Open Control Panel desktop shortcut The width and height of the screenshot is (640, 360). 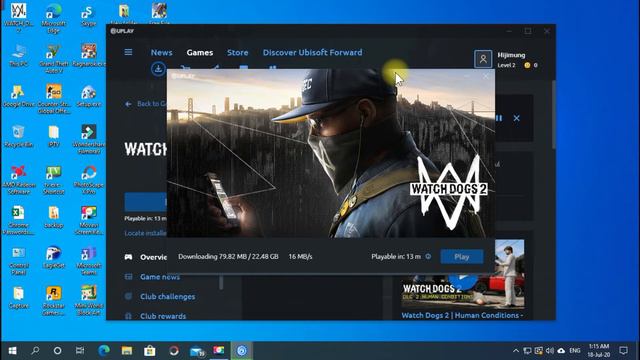point(18,260)
